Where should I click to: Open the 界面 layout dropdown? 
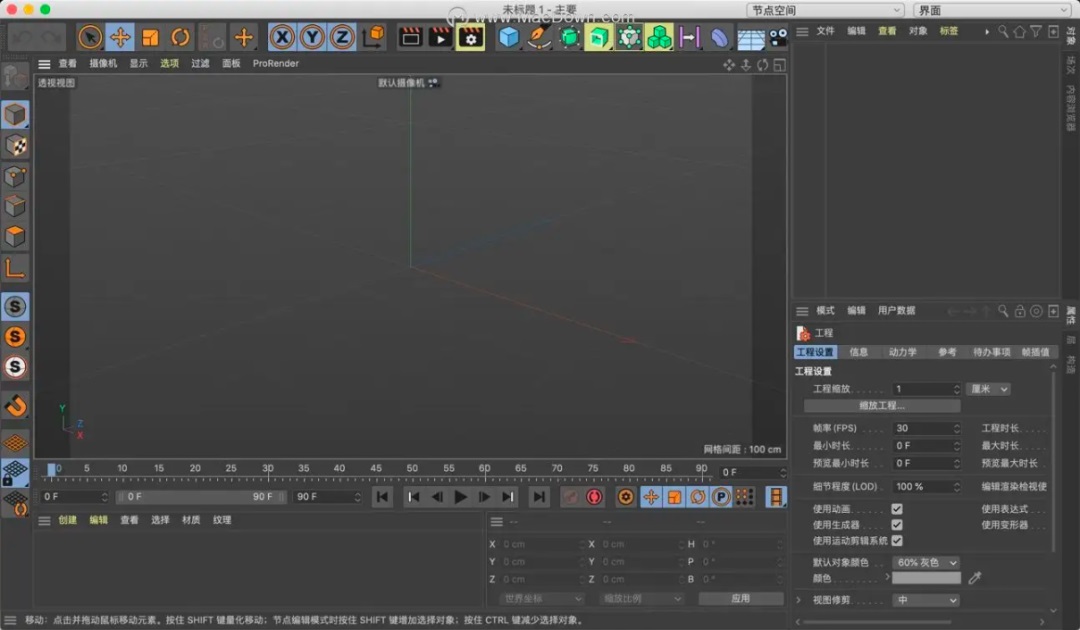[x=993, y=10]
